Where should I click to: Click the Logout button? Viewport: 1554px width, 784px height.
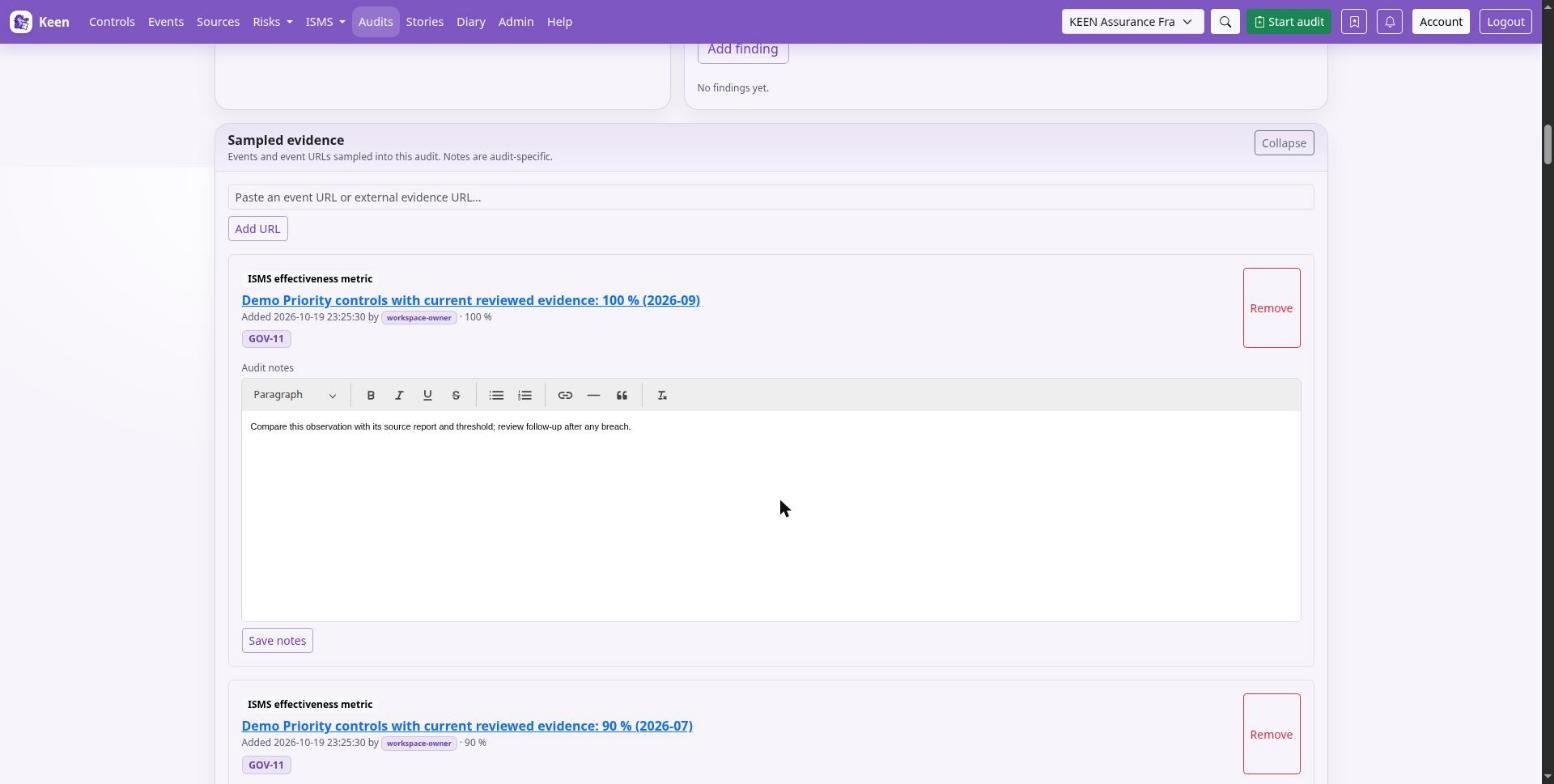pos(1505,21)
